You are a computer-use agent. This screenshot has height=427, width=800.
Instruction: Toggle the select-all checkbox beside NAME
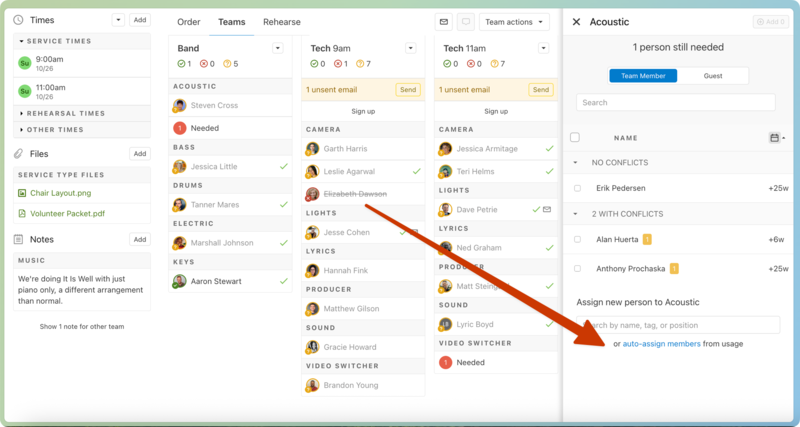575,138
